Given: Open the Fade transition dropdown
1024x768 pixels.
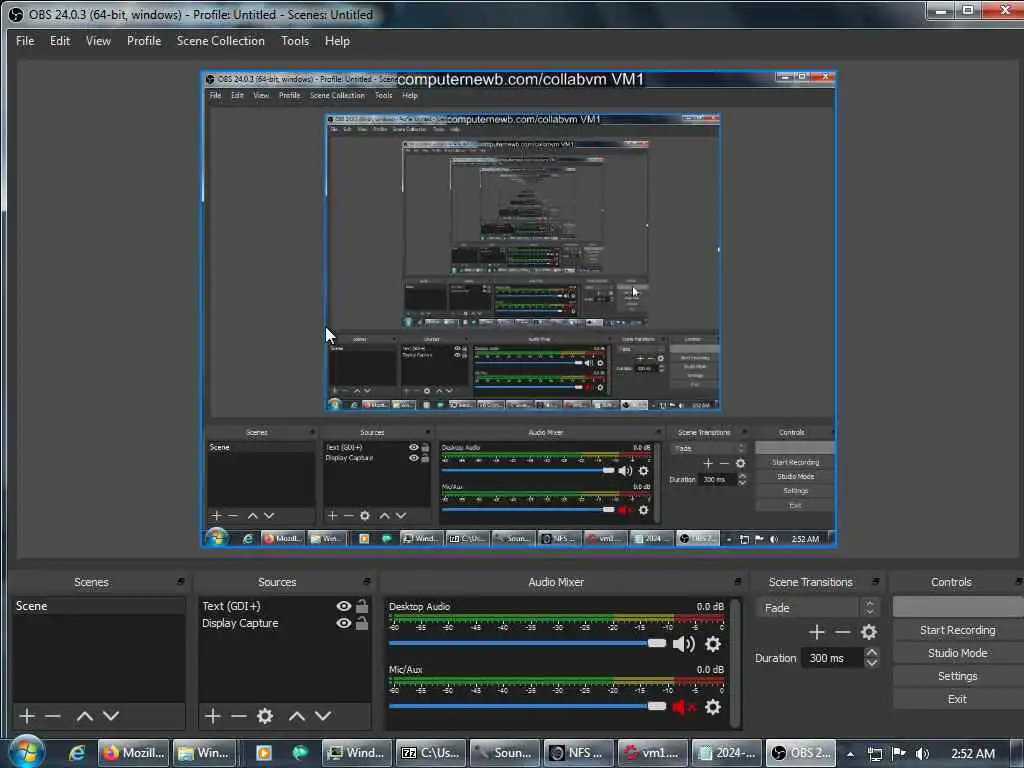Looking at the screenshot, I should (x=817, y=607).
